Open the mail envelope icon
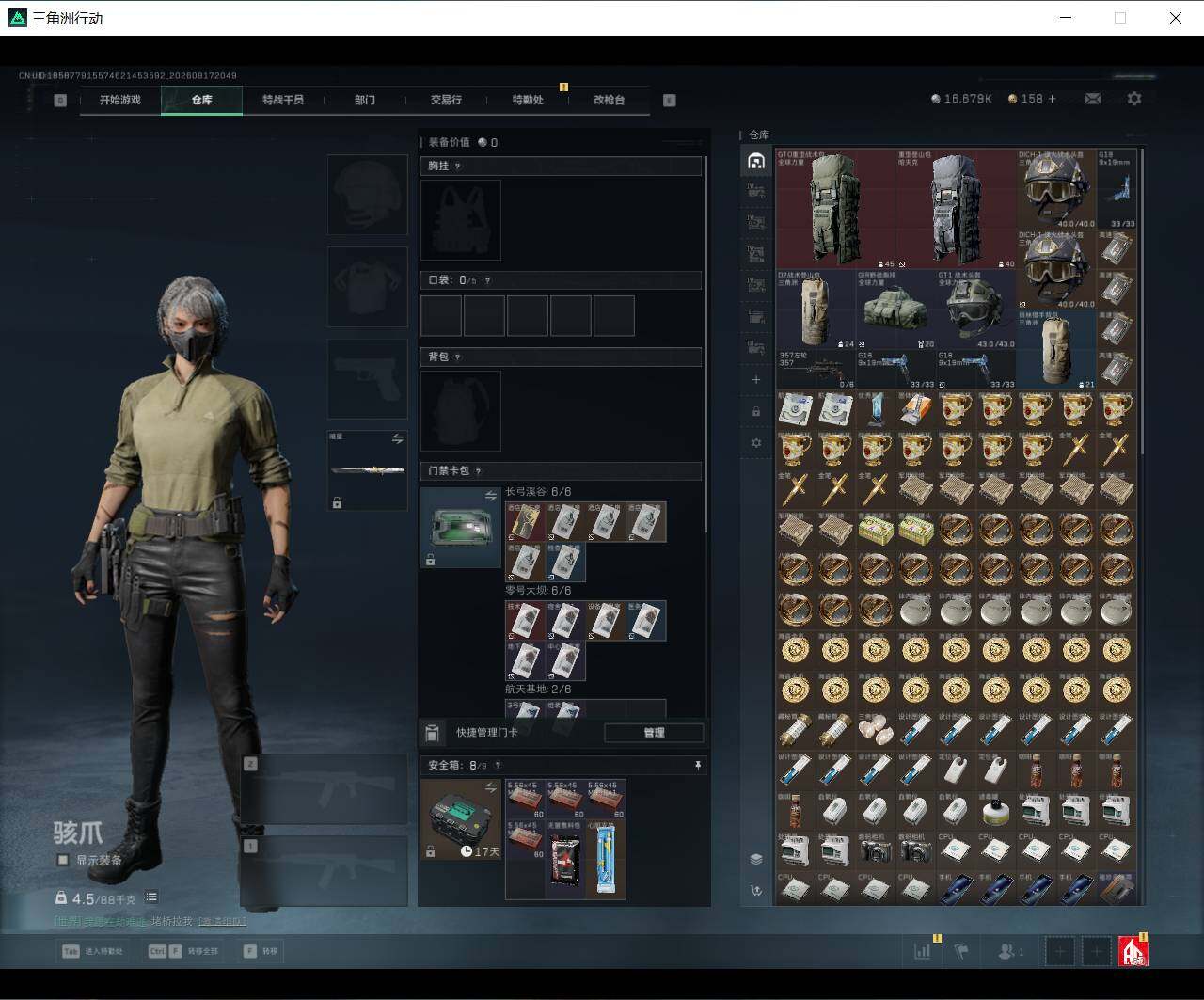1204x1000 pixels. tap(1093, 99)
